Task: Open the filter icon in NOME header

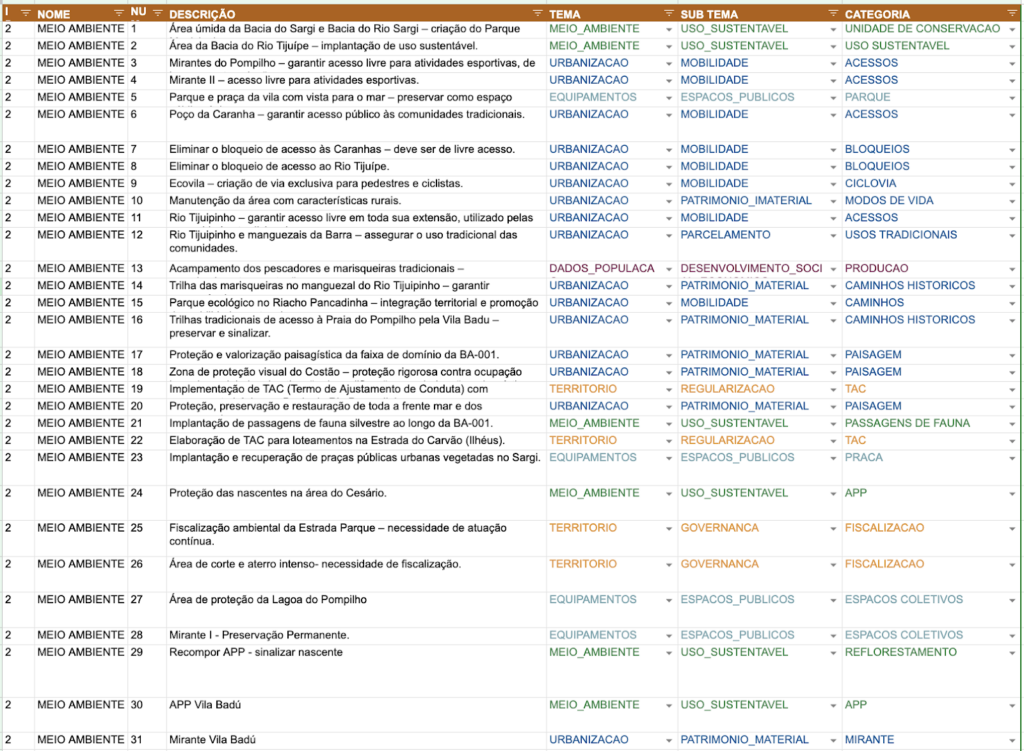Action: point(119,14)
